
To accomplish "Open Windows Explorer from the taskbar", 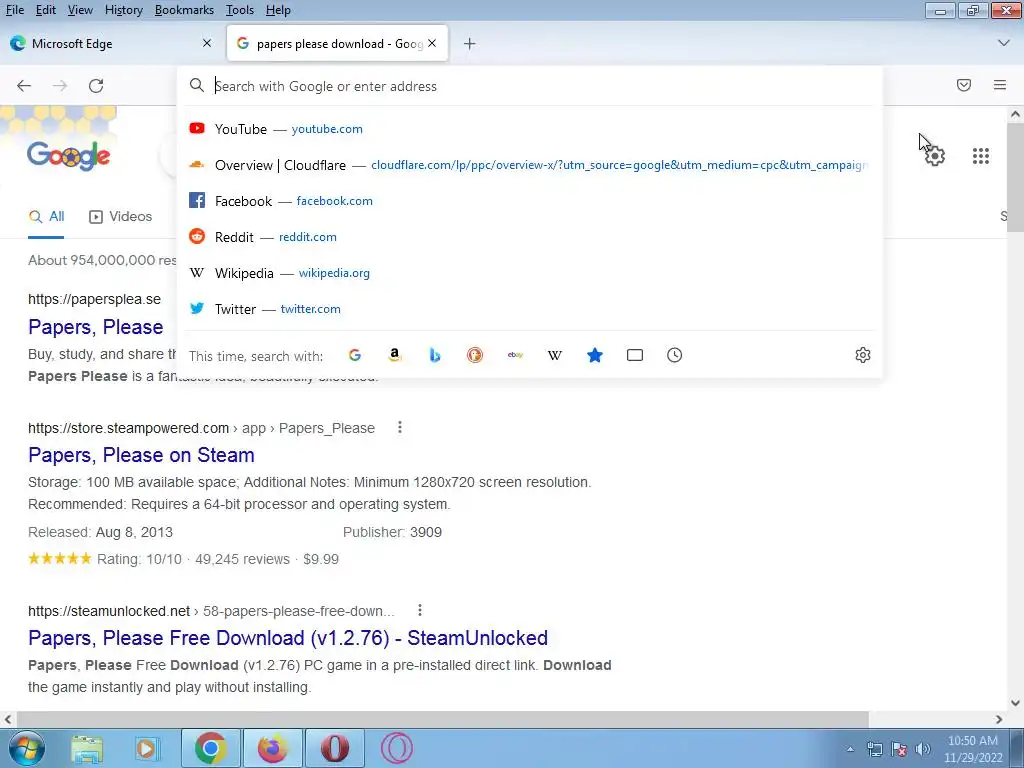I will coord(87,748).
